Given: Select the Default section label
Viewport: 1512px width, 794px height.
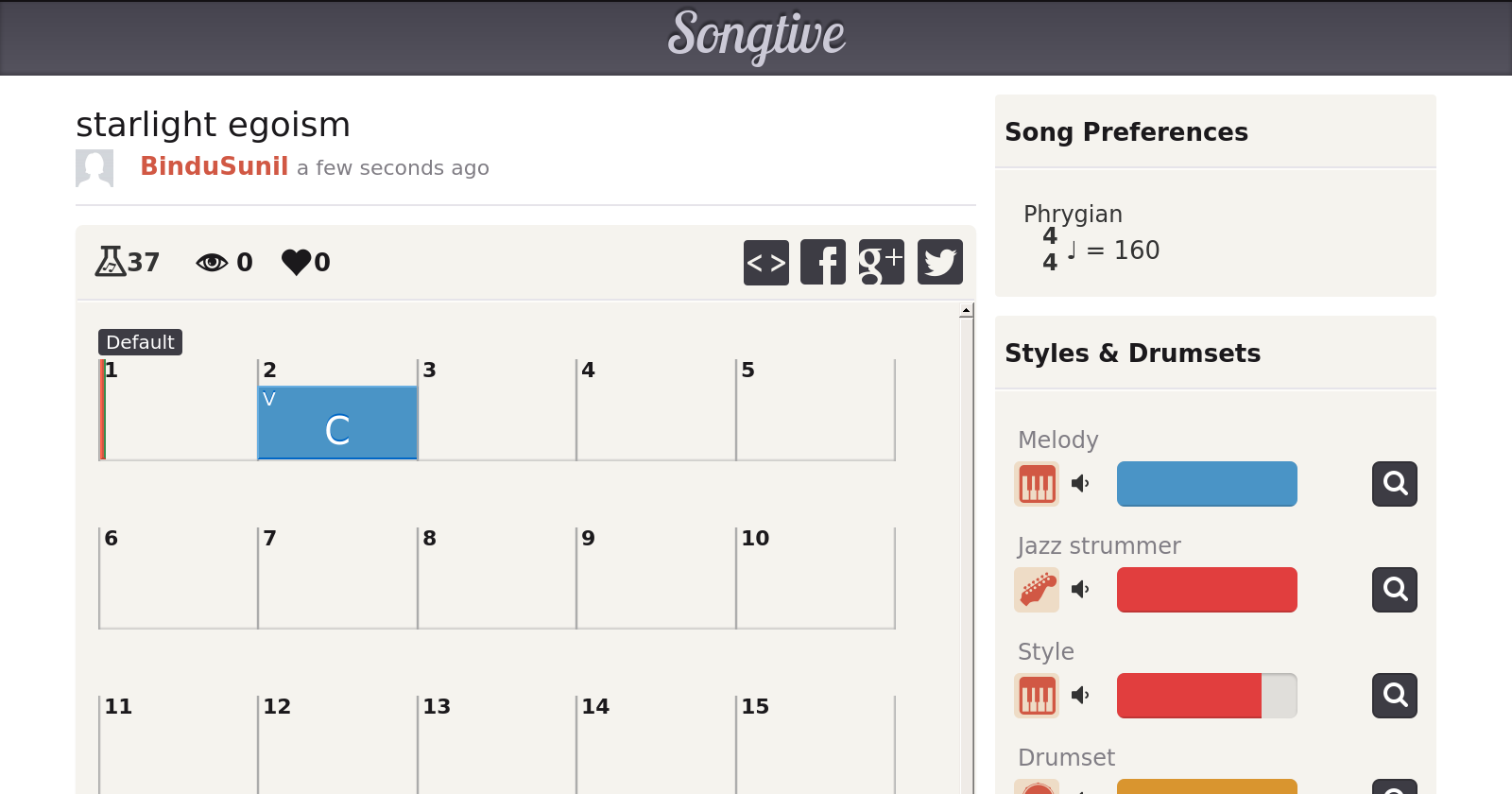Looking at the screenshot, I should tap(140, 342).
